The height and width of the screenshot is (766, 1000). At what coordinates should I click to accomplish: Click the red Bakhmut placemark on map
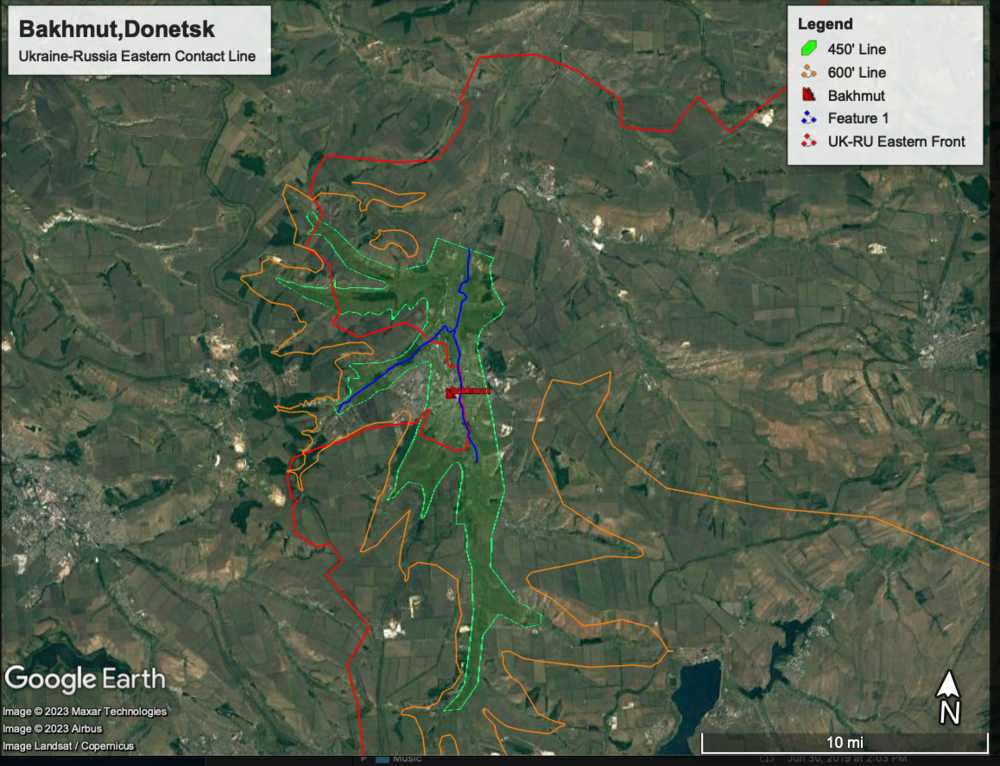click(x=452, y=393)
